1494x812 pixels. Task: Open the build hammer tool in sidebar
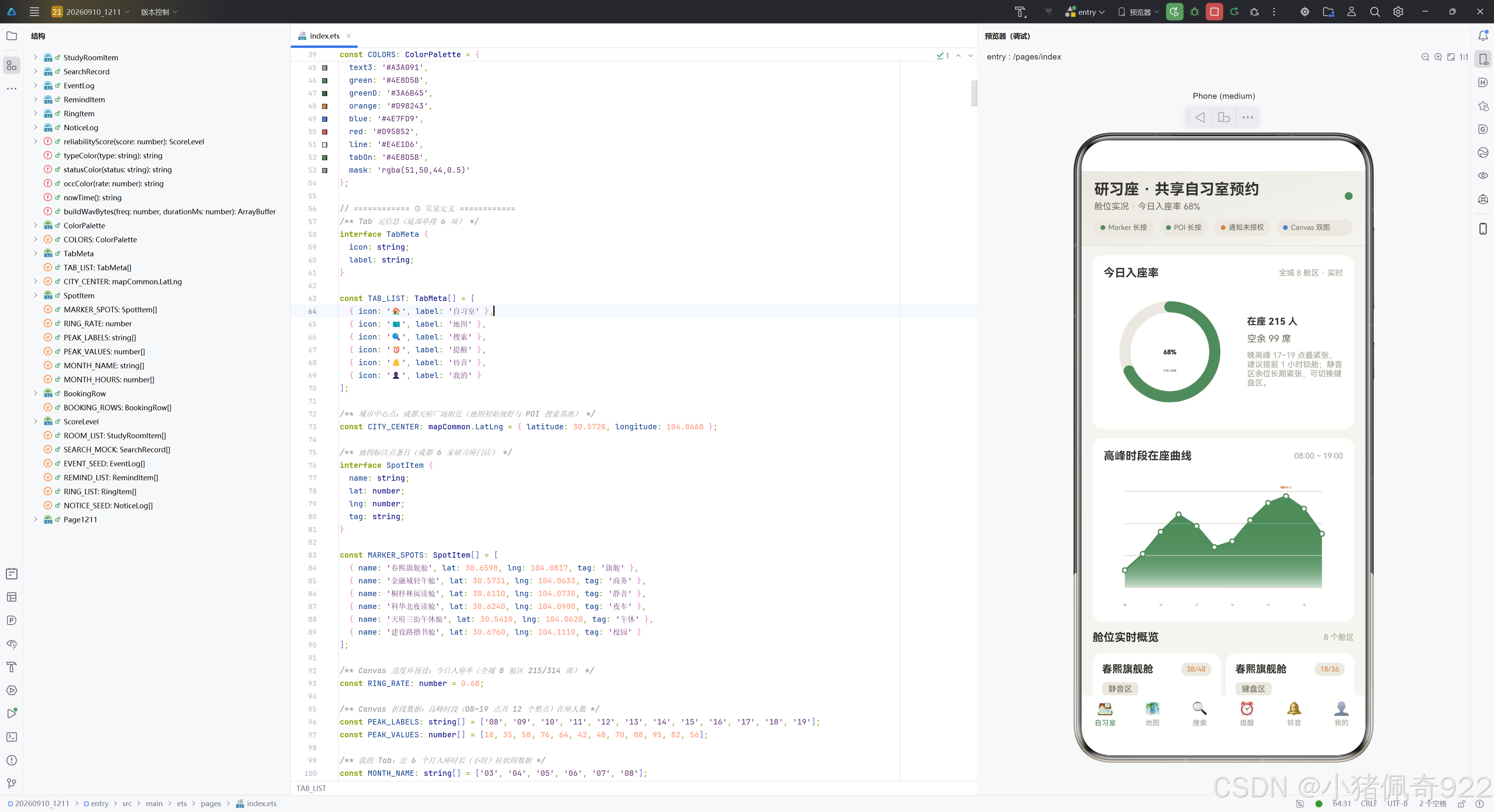click(12, 667)
